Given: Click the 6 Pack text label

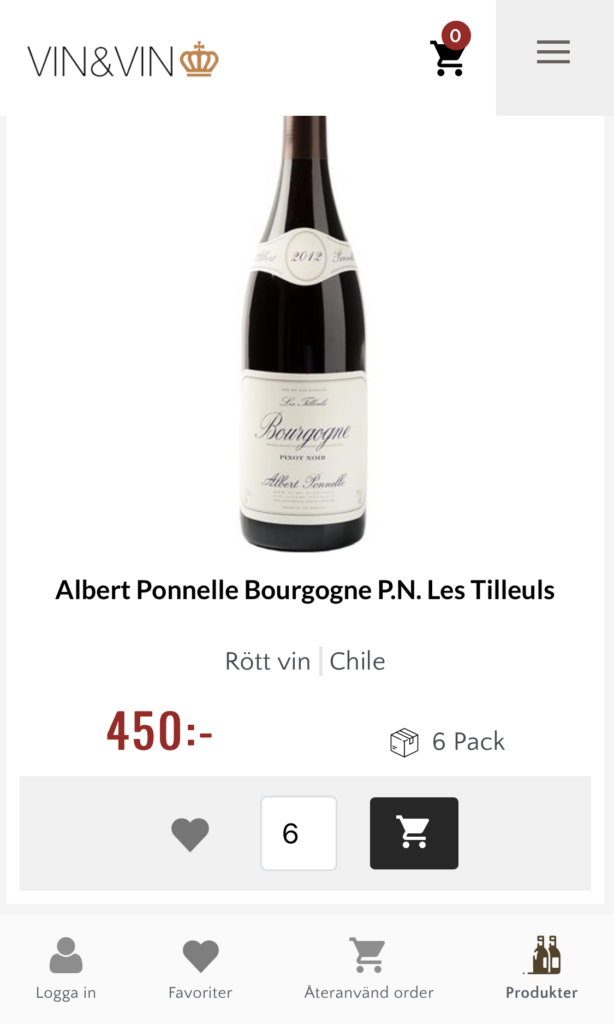Looking at the screenshot, I should [468, 742].
